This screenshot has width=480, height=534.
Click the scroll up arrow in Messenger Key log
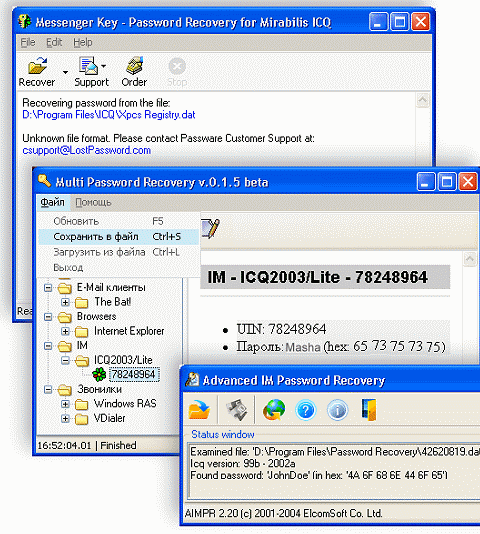tap(422, 100)
